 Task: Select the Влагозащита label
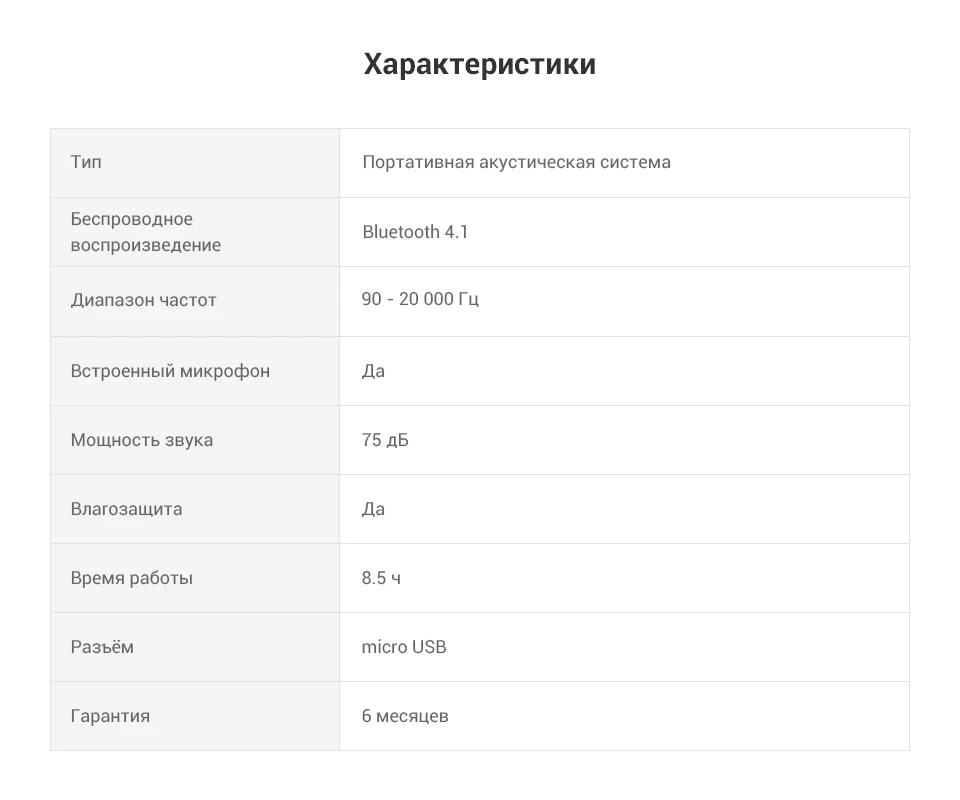[x=126, y=509]
